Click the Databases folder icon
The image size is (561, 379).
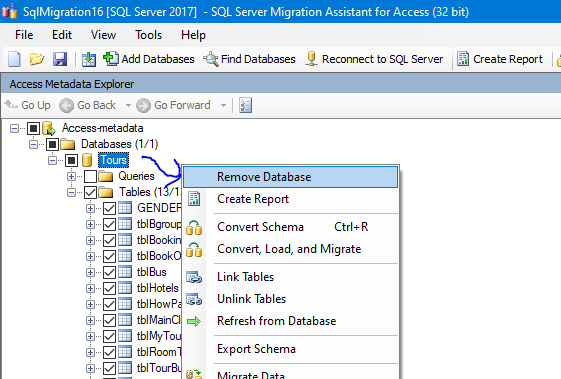pos(68,144)
